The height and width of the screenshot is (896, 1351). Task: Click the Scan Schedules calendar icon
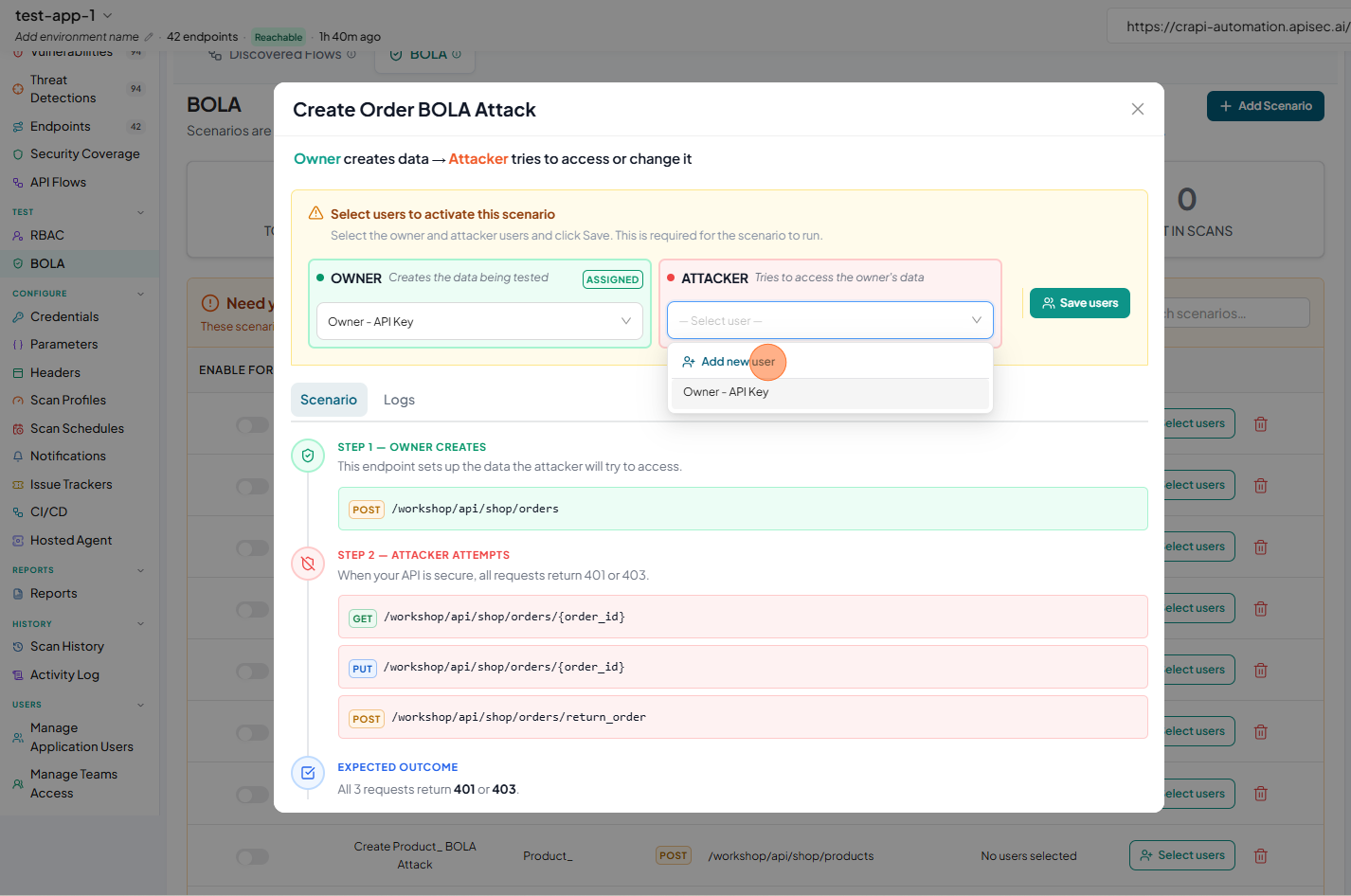point(17,429)
